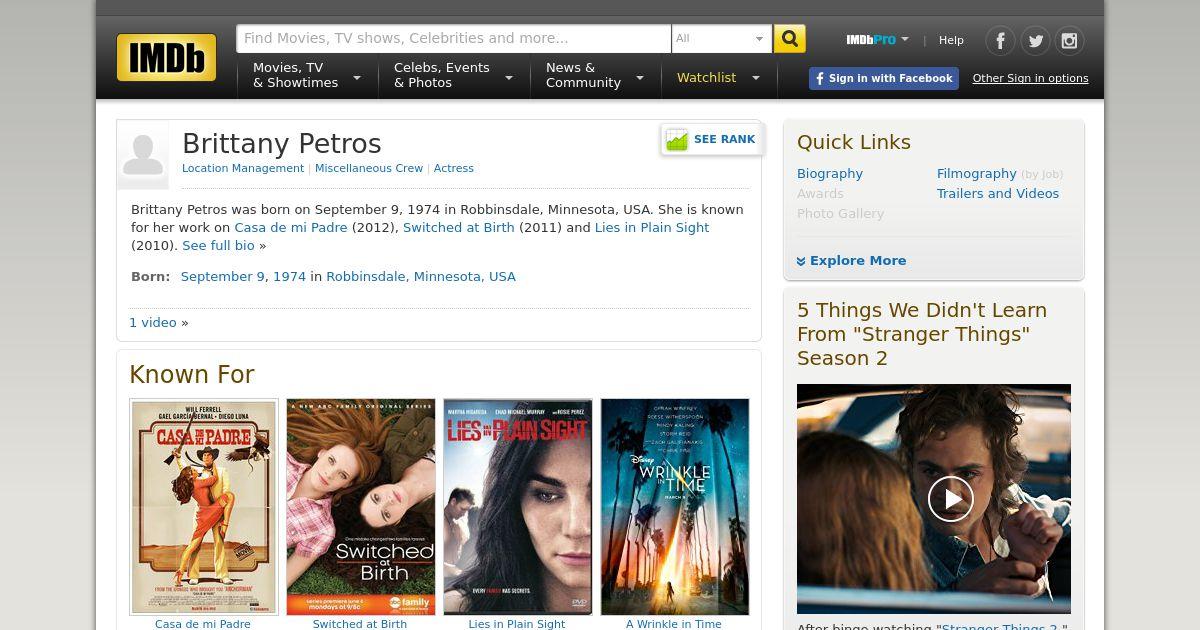
Task: Click Switched at Birth caption link
Action: 360,623
